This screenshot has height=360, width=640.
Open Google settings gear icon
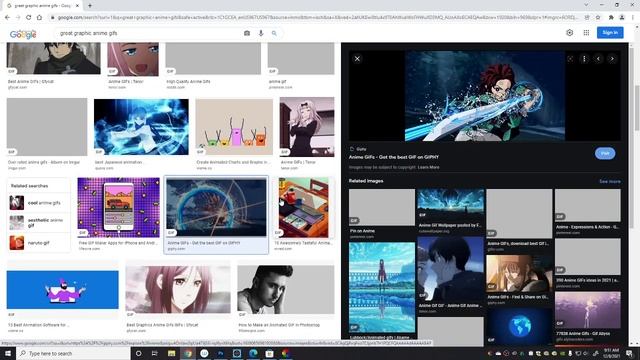569,33
